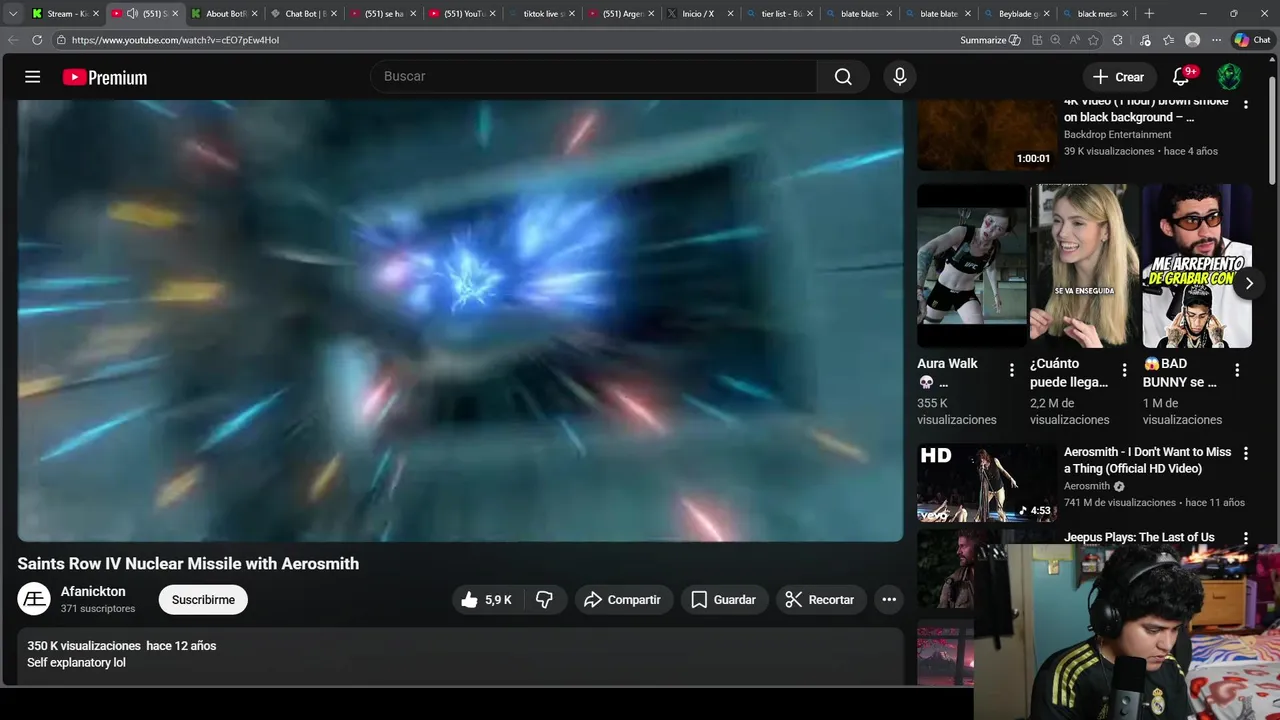
Task: Open more actions ellipsis under video
Action: (889, 600)
